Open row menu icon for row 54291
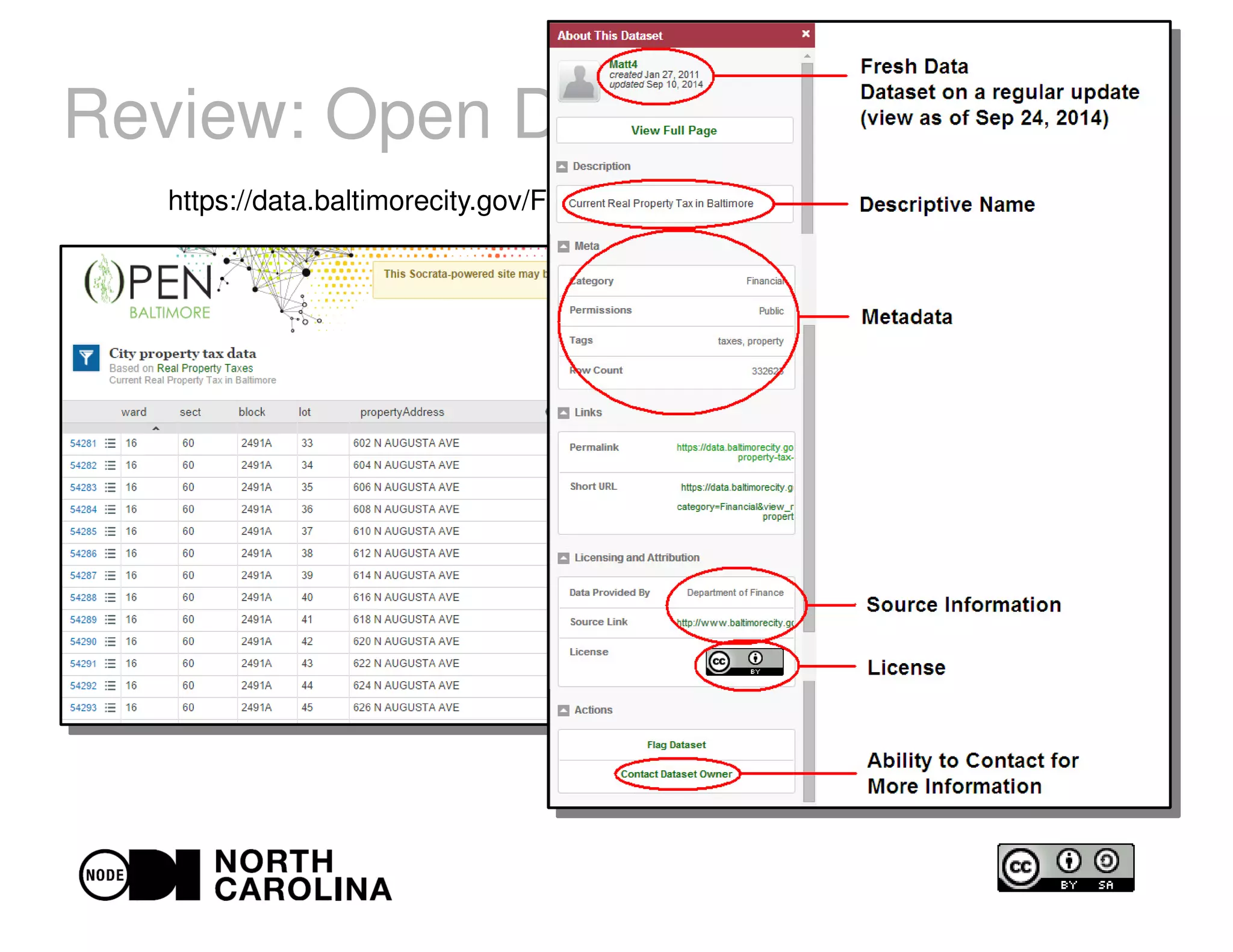Screen dimensions: 1233x952 [x=110, y=664]
